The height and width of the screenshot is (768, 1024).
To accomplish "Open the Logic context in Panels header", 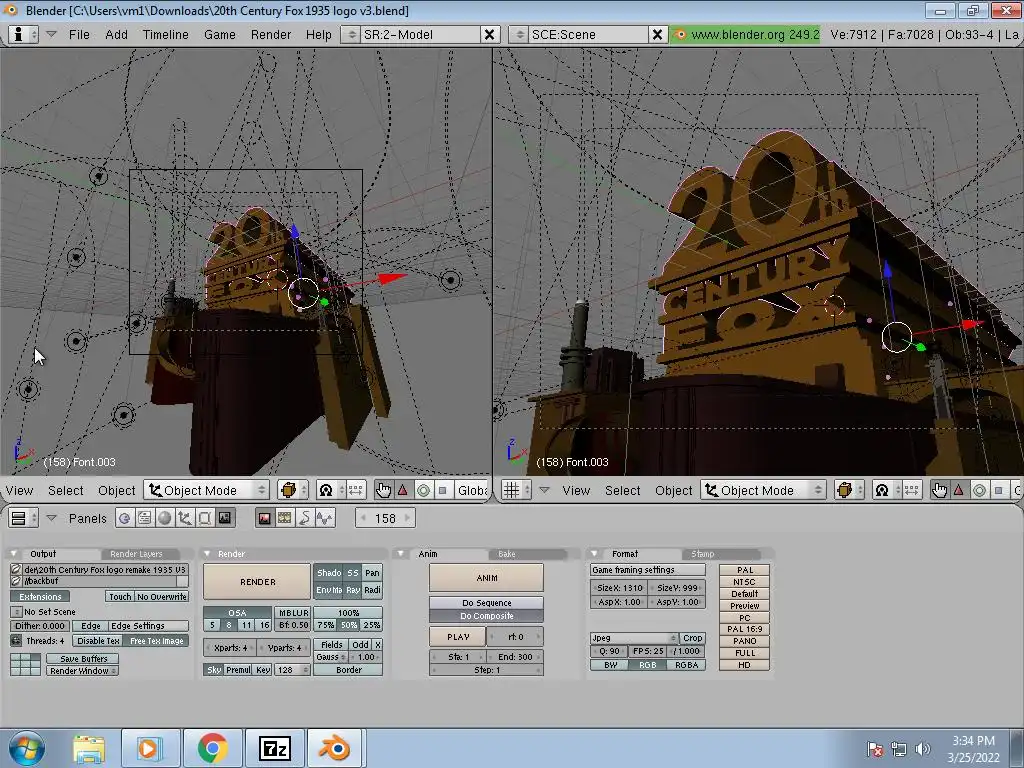I will (124, 518).
